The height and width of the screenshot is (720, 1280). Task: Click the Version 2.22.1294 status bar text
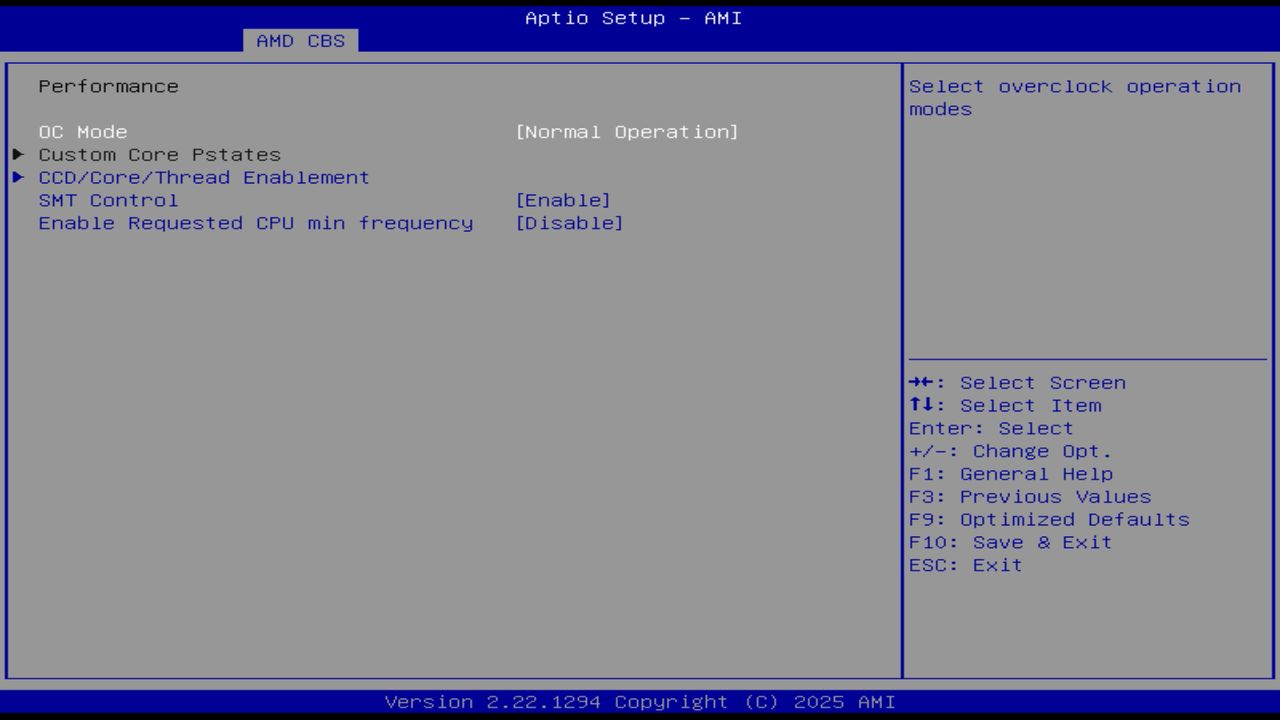pyautogui.click(x=630, y=702)
